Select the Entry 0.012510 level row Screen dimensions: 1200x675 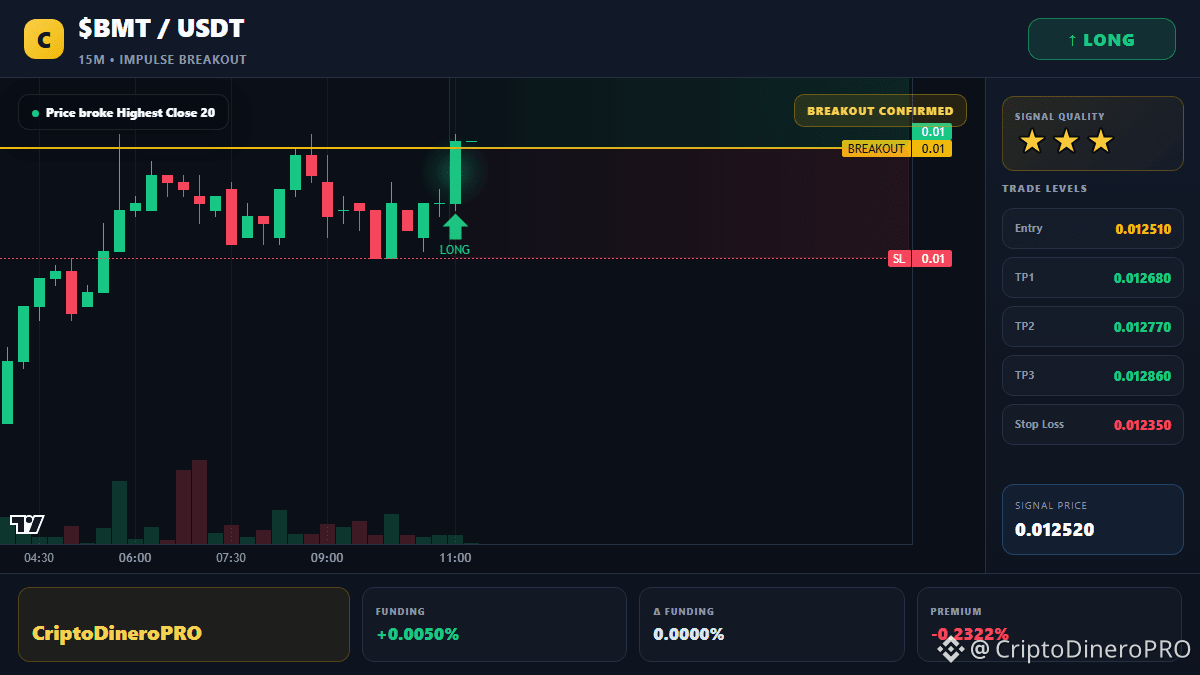pos(1092,229)
